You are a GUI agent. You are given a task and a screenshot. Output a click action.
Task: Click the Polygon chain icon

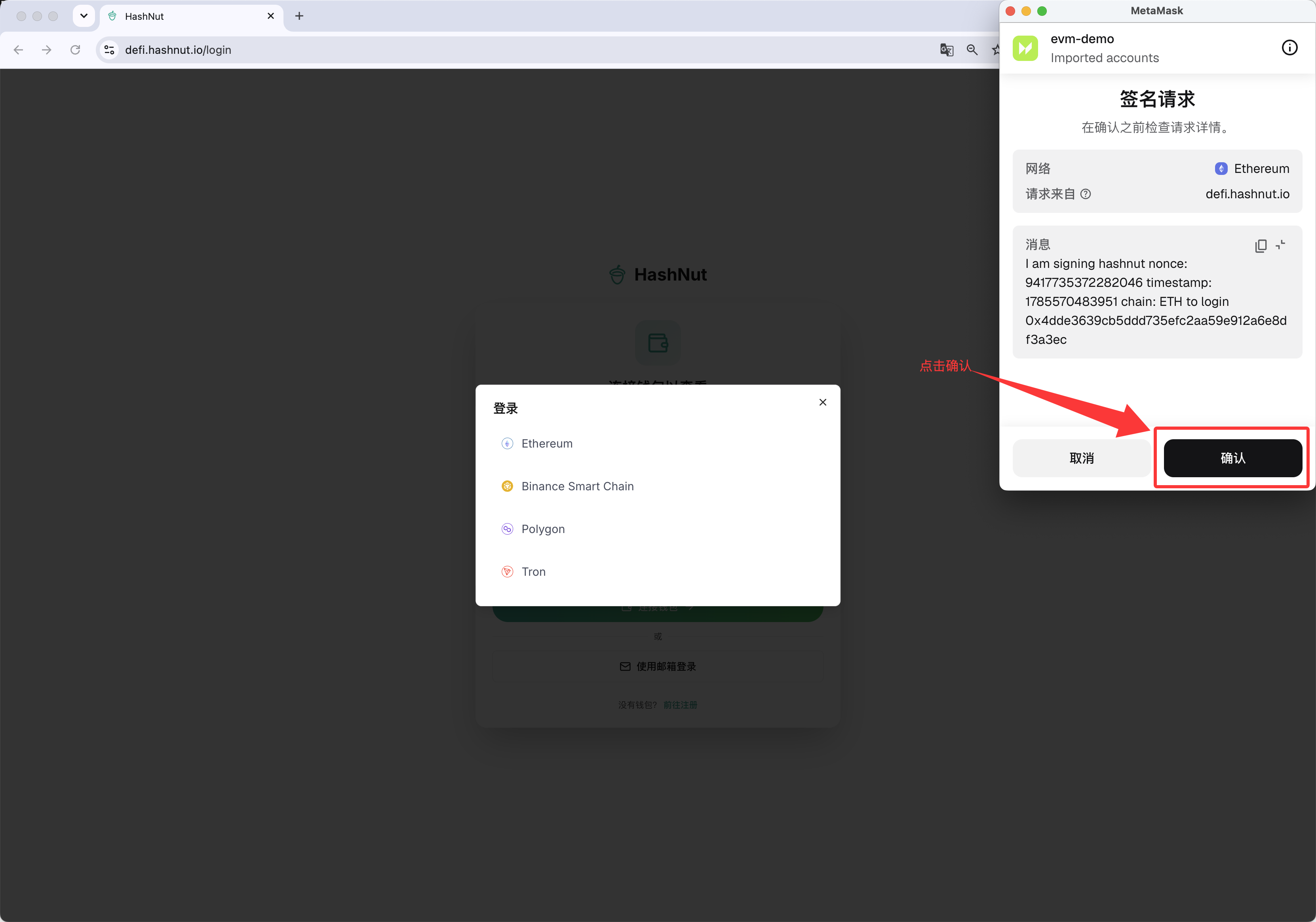click(507, 529)
